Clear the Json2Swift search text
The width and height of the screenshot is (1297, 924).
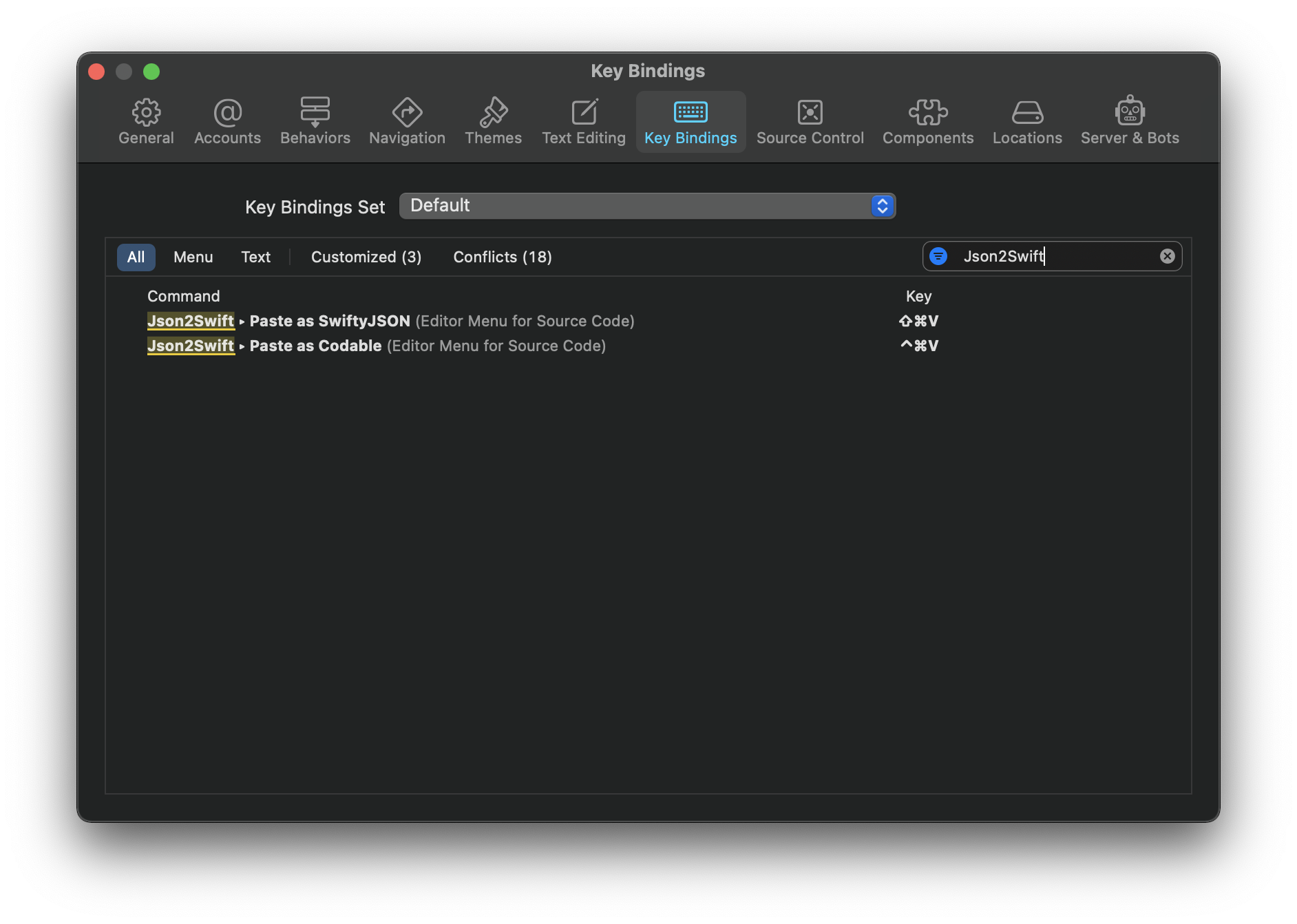click(x=1168, y=256)
